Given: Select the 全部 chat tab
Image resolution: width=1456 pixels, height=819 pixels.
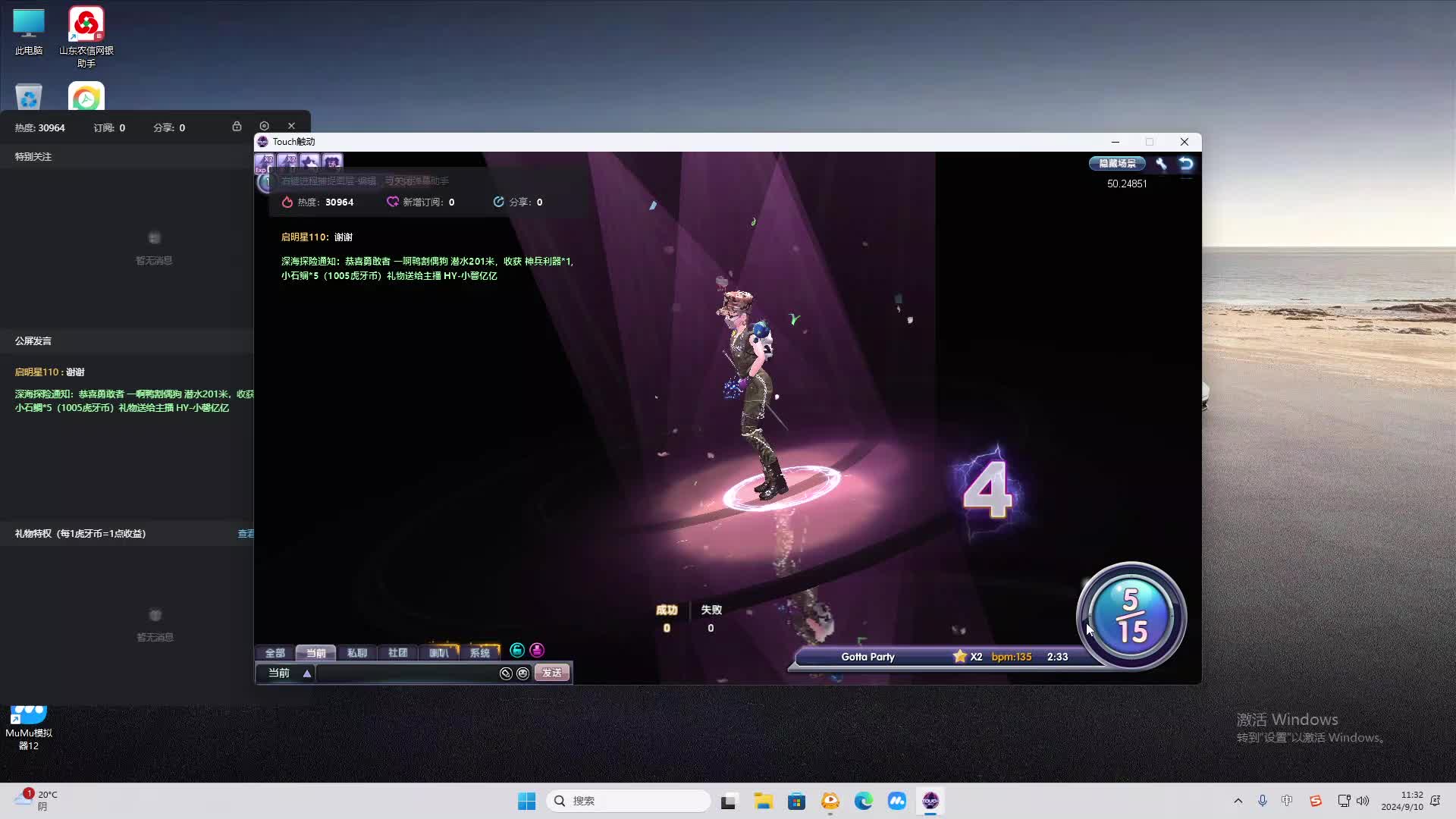Looking at the screenshot, I should coord(275,653).
